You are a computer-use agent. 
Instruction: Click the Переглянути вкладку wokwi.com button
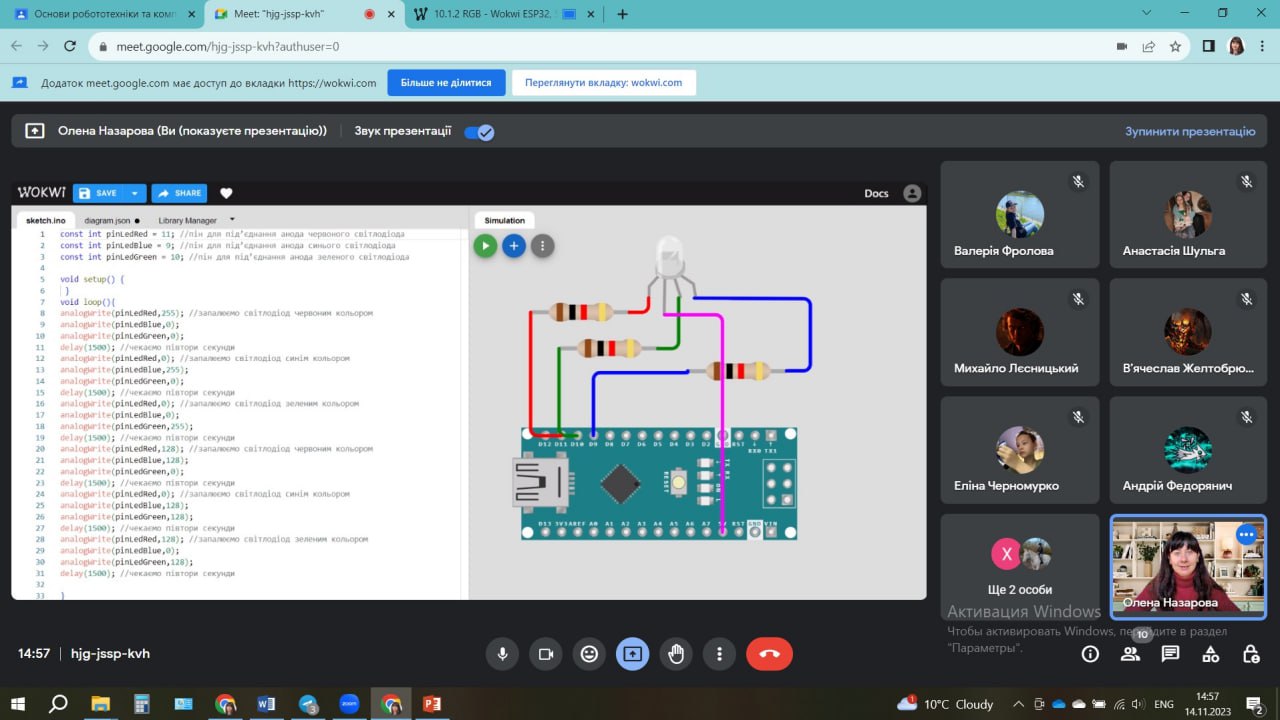pos(603,83)
